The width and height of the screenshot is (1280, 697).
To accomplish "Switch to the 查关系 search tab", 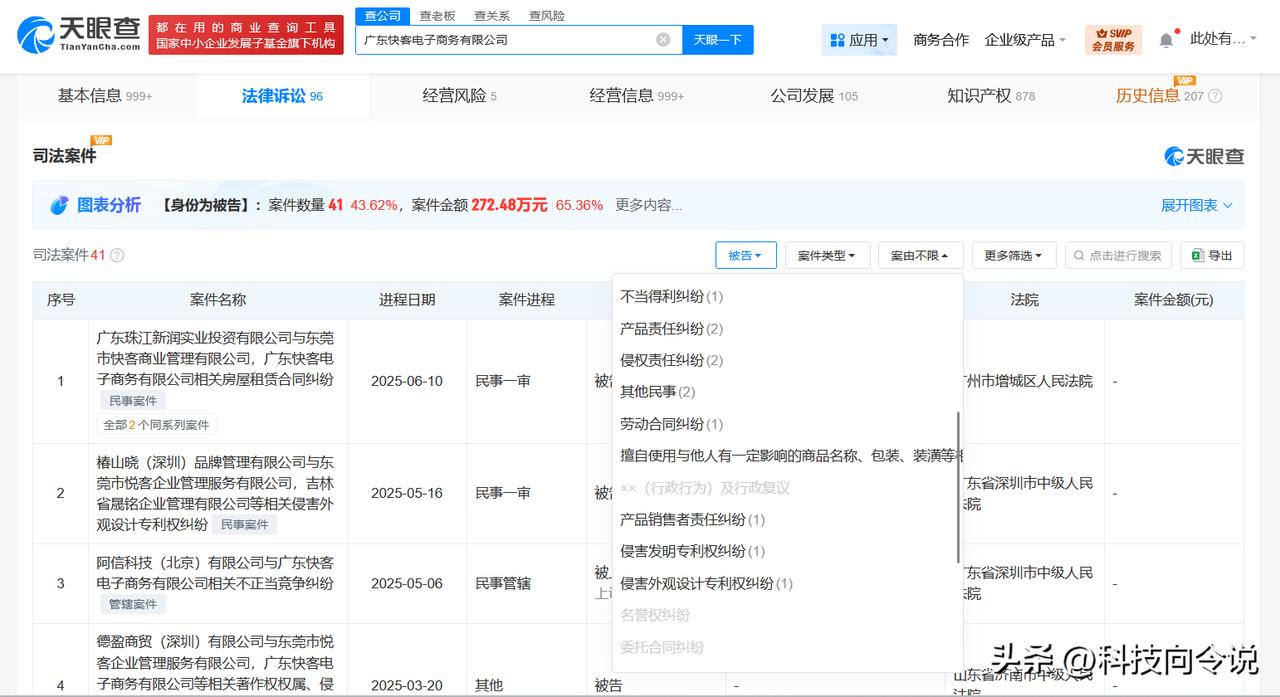I will (491, 16).
